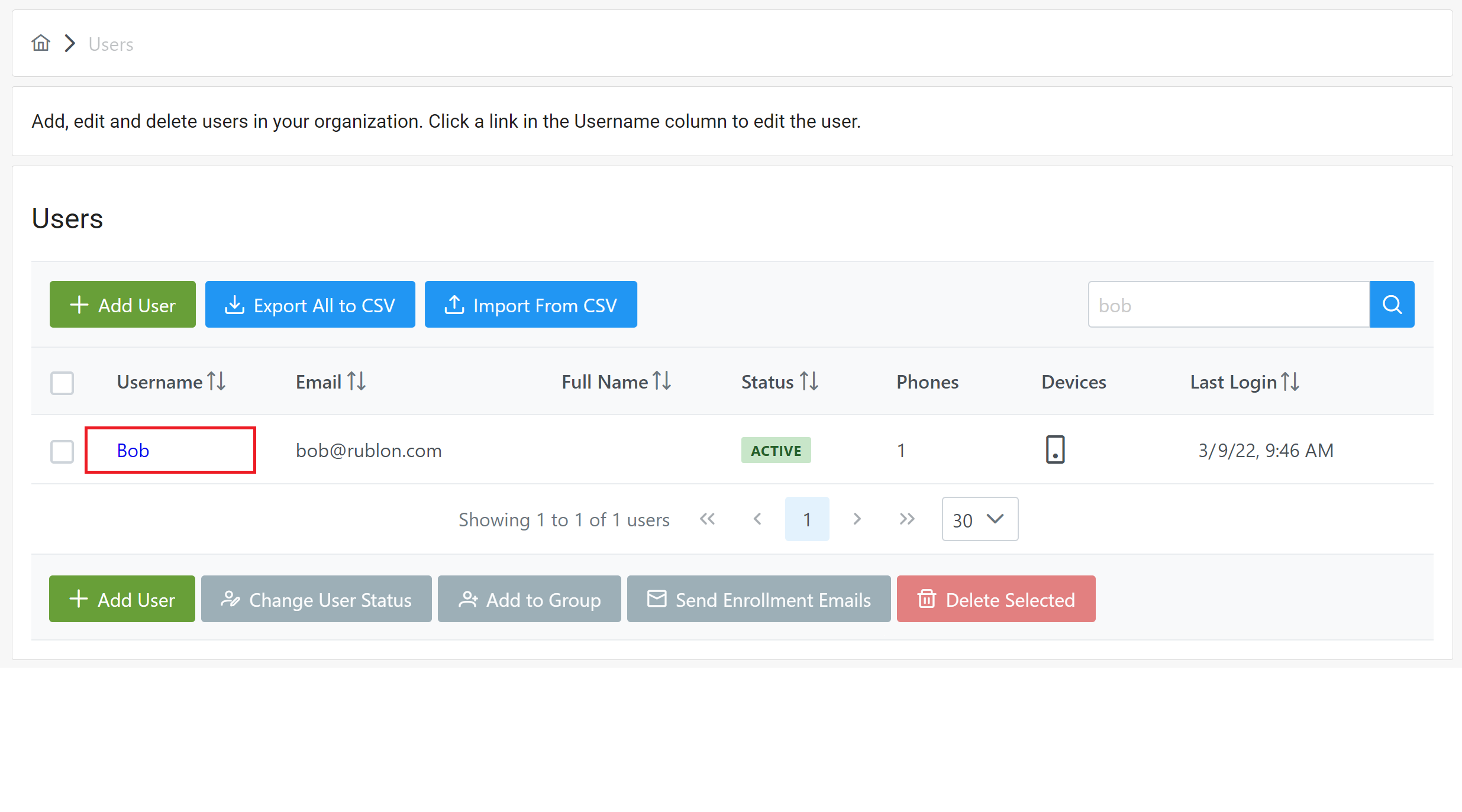Go to first page double-chevron
The height and width of the screenshot is (812, 1462).
point(708,519)
